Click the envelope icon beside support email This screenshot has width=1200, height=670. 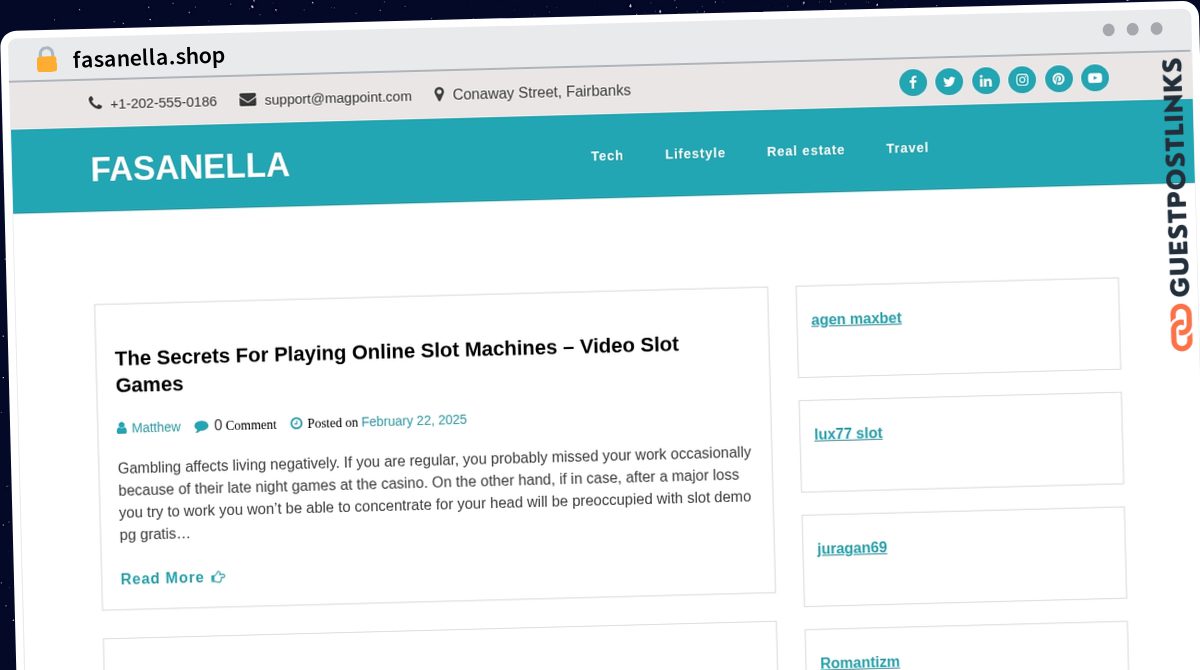[x=248, y=99]
